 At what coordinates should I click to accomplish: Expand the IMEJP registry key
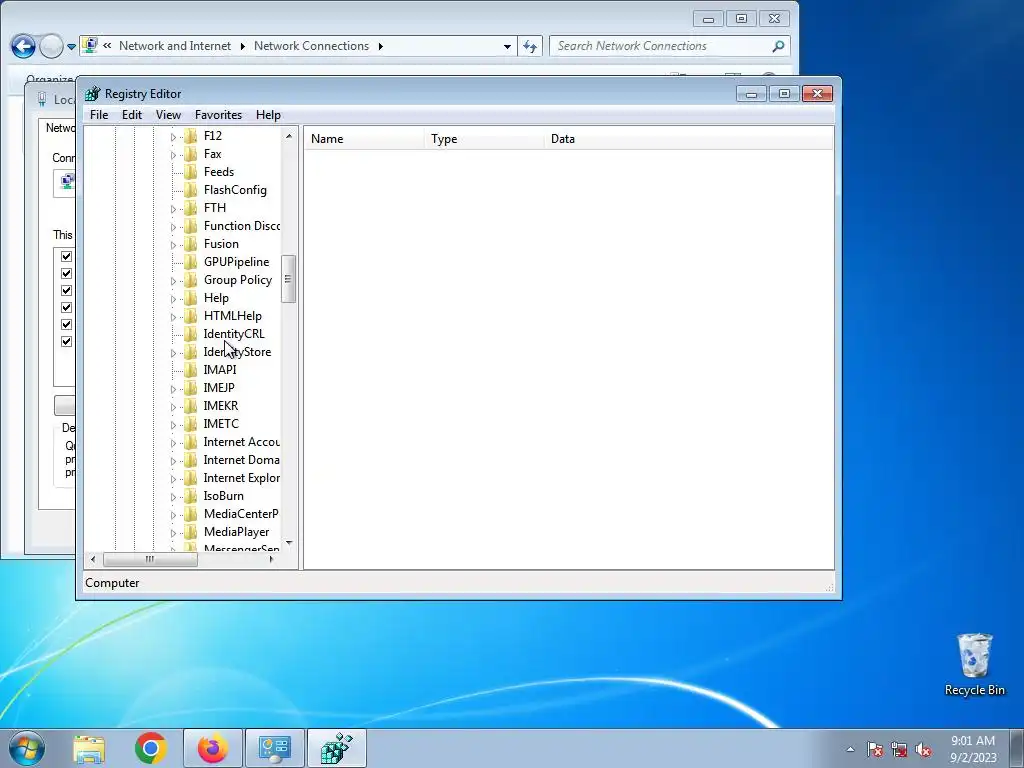coord(173,389)
